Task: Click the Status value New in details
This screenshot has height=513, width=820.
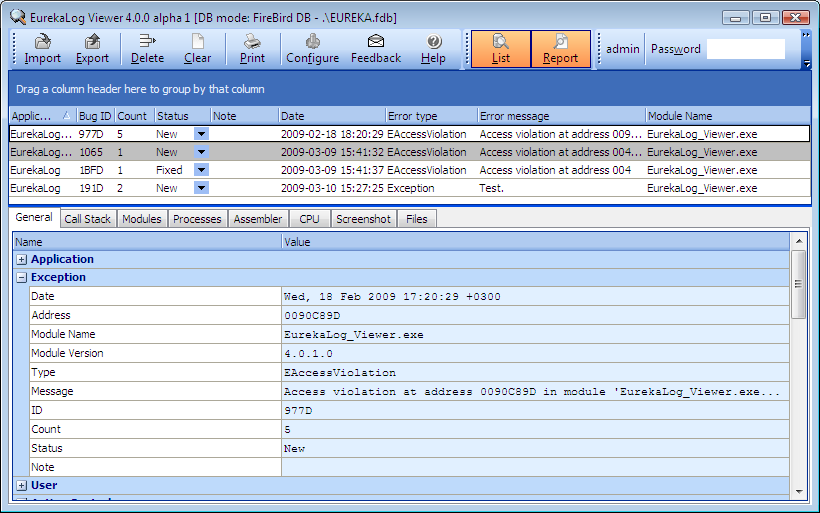Action: tap(294, 449)
